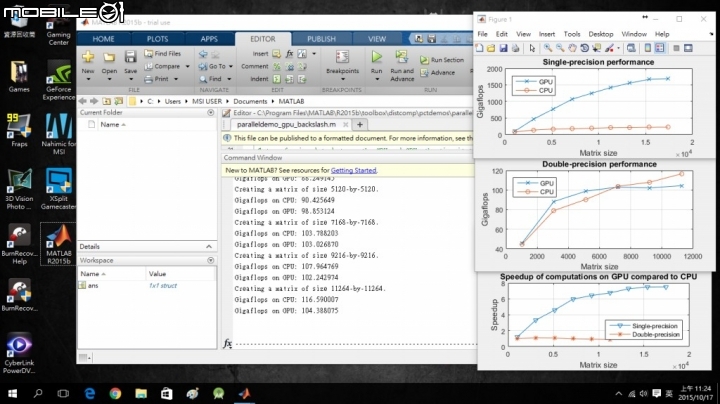720x404 pixels.
Task: Open the dropdown arrow under Save
Action: click(x=130, y=80)
